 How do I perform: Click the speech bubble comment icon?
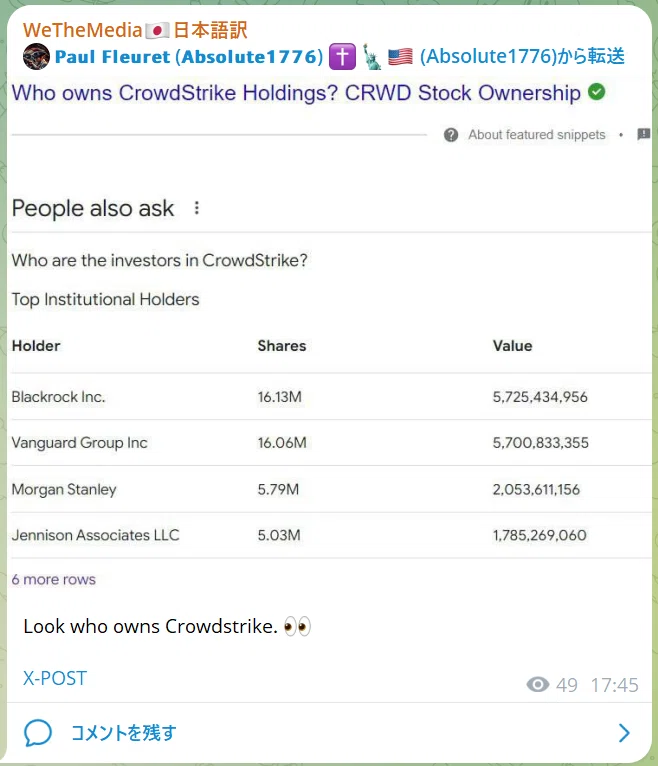(x=38, y=733)
